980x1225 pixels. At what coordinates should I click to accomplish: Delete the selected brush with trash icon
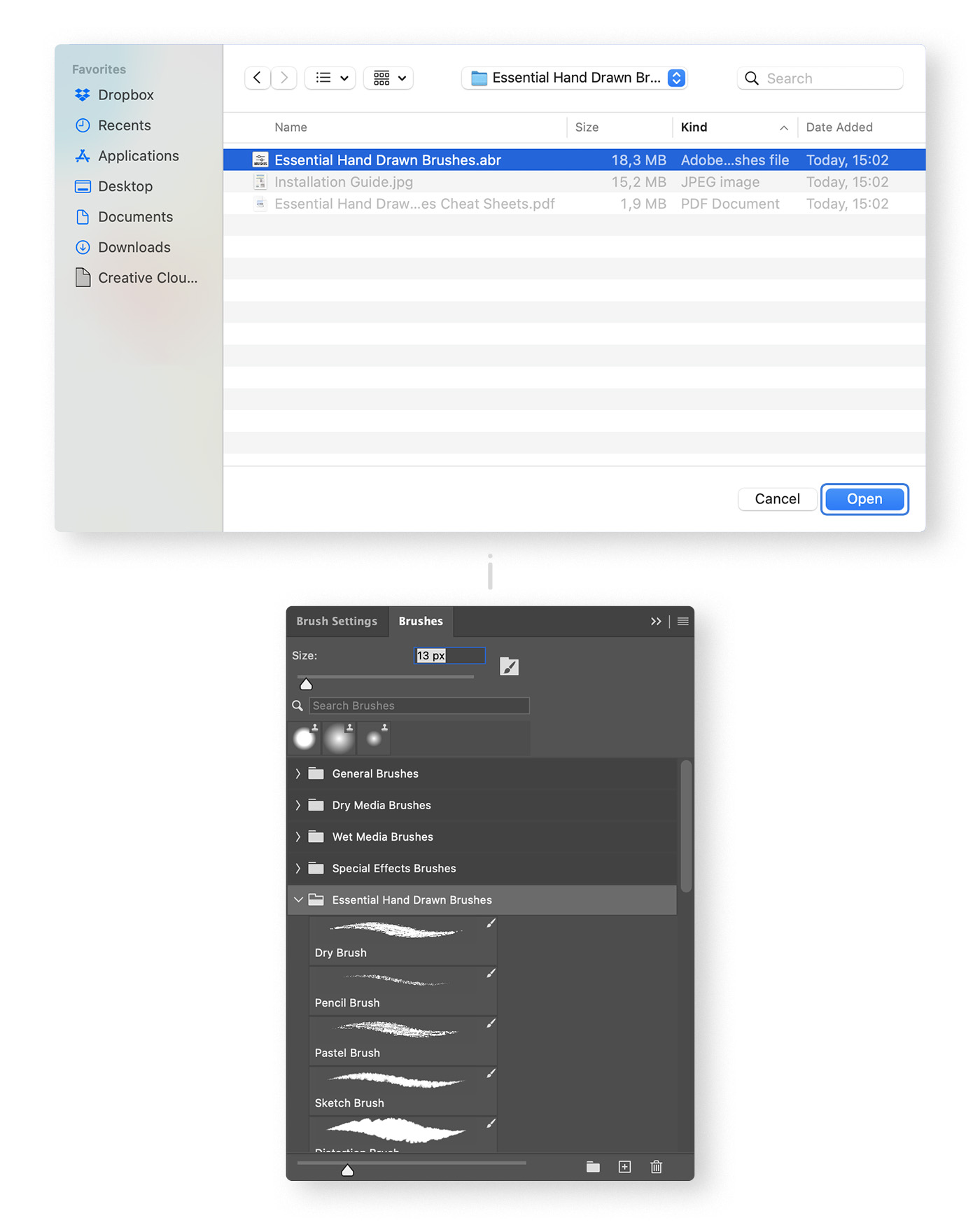coord(656,1166)
